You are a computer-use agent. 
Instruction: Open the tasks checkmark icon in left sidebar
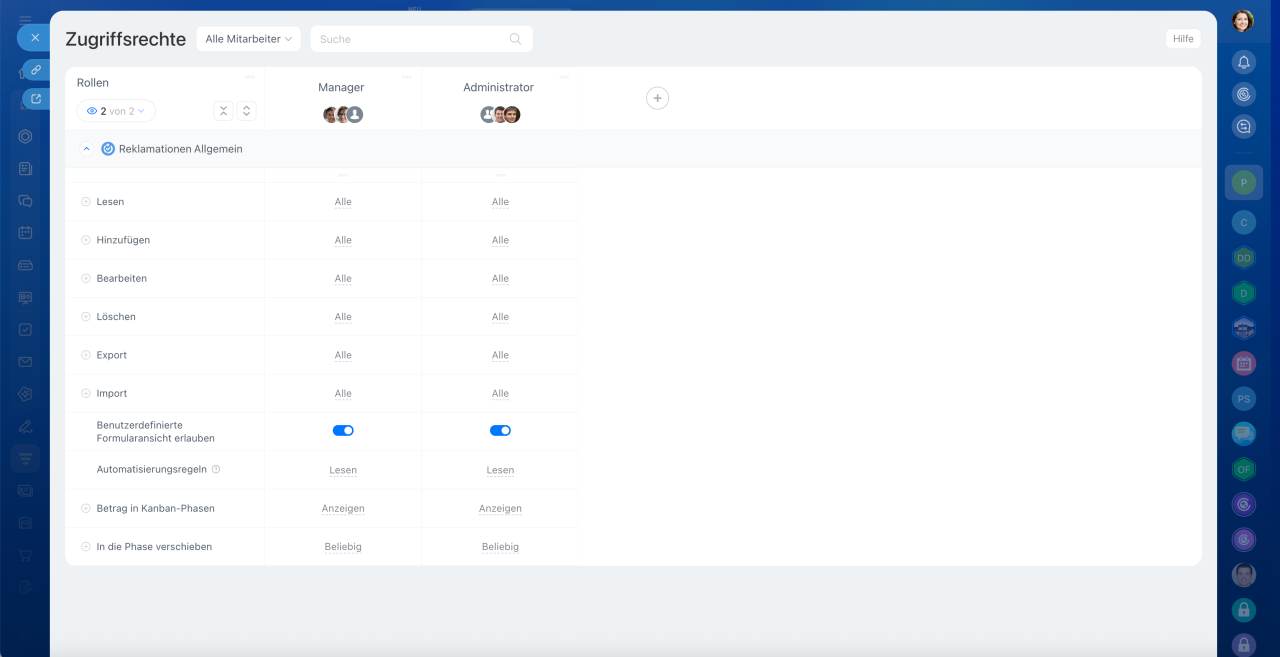click(x=25, y=329)
